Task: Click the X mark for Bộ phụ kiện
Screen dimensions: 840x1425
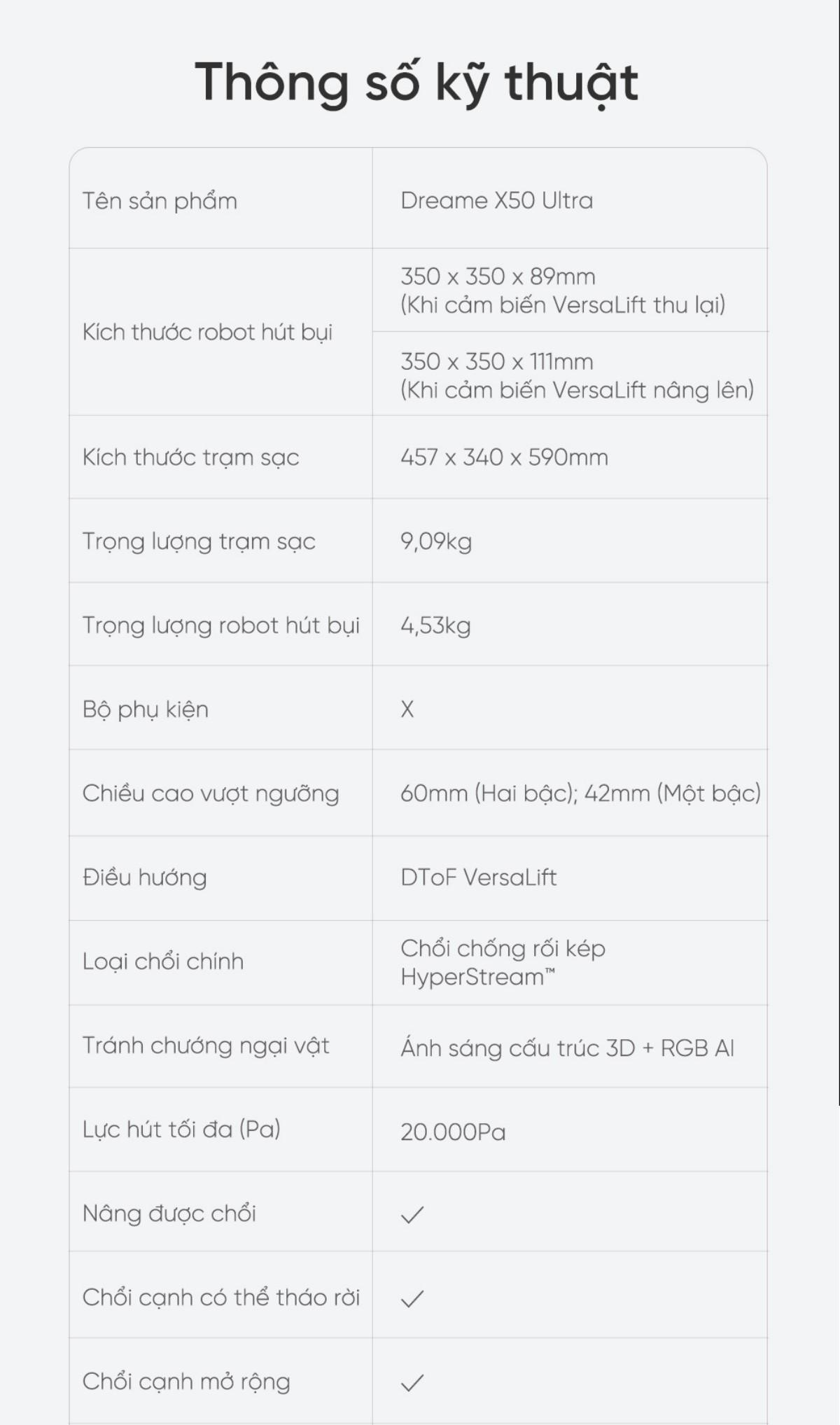Action: (407, 709)
